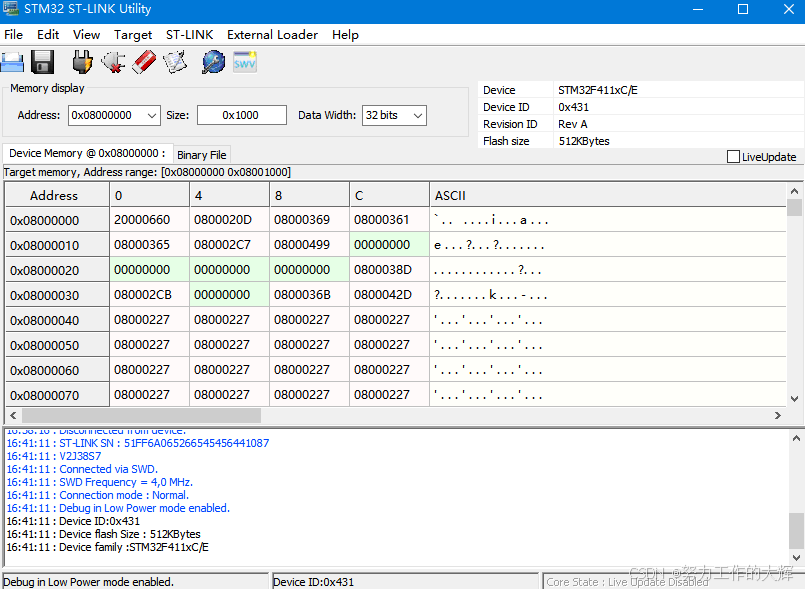Open the SWV viewer icon
Screen dimensions: 805x589
[x=244, y=62]
